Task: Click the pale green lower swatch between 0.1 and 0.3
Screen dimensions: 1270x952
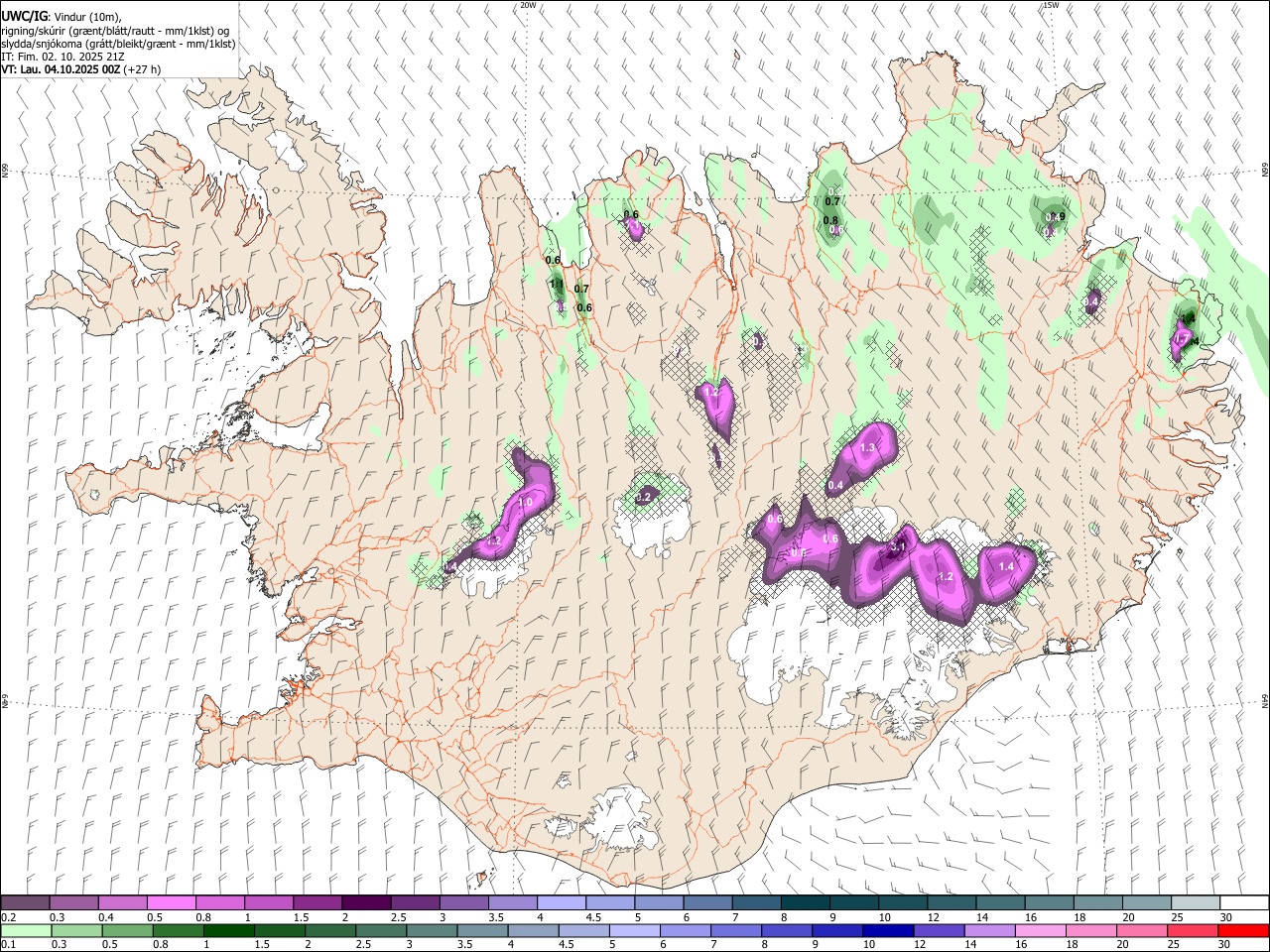Action: (x=26, y=930)
